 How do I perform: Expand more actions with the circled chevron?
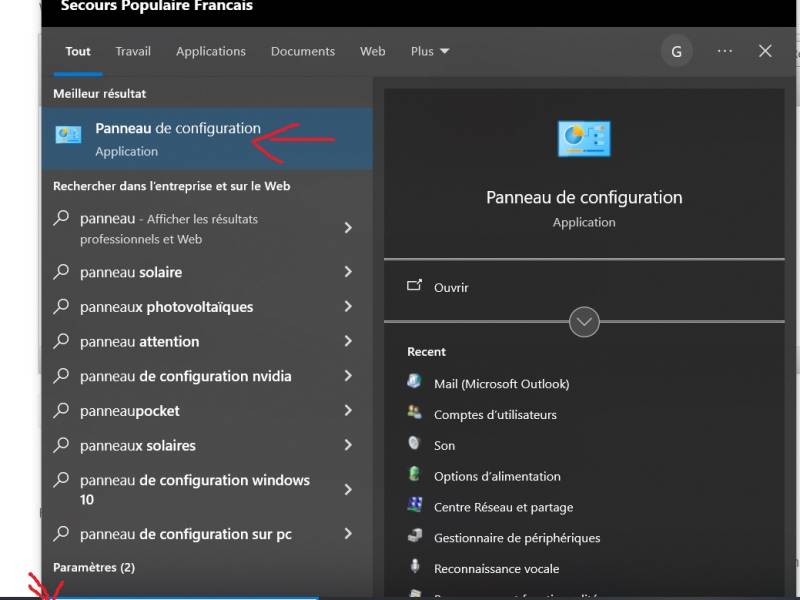coord(584,321)
